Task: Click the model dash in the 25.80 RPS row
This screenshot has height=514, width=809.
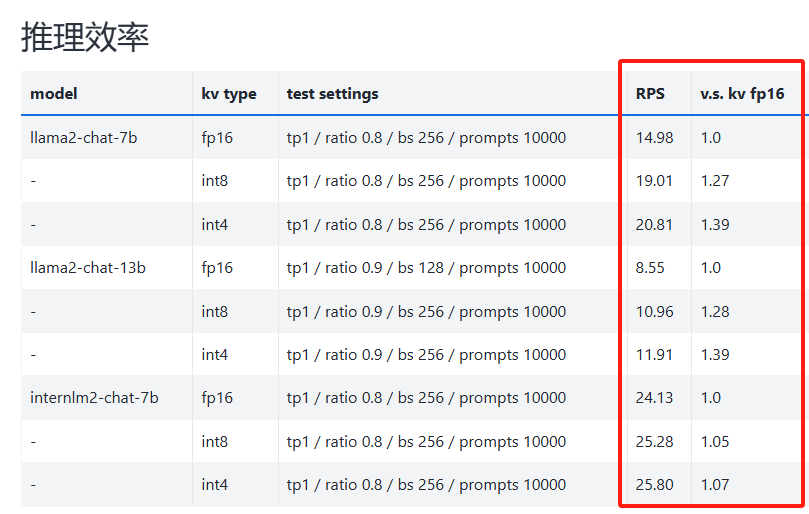Action: click(33, 485)
